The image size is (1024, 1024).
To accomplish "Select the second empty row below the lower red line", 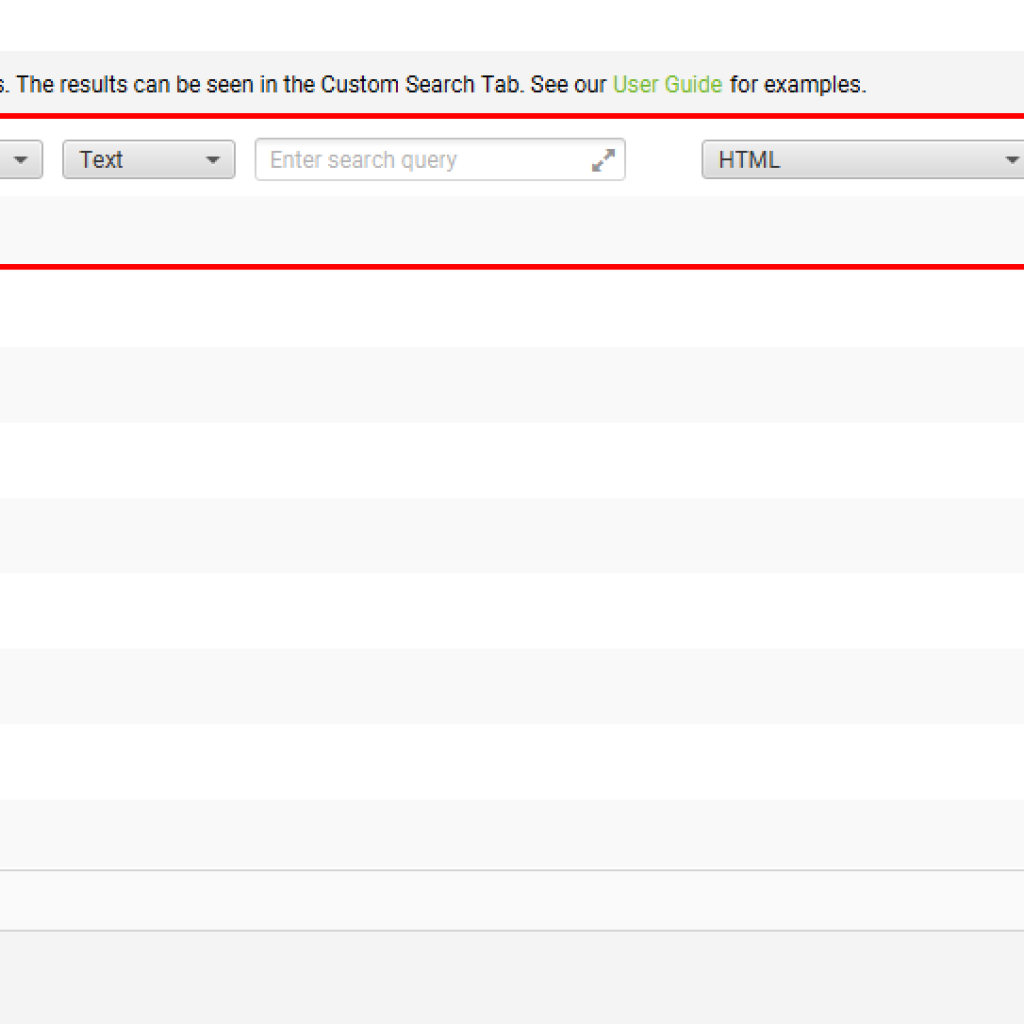I will (x=512, y=385).
